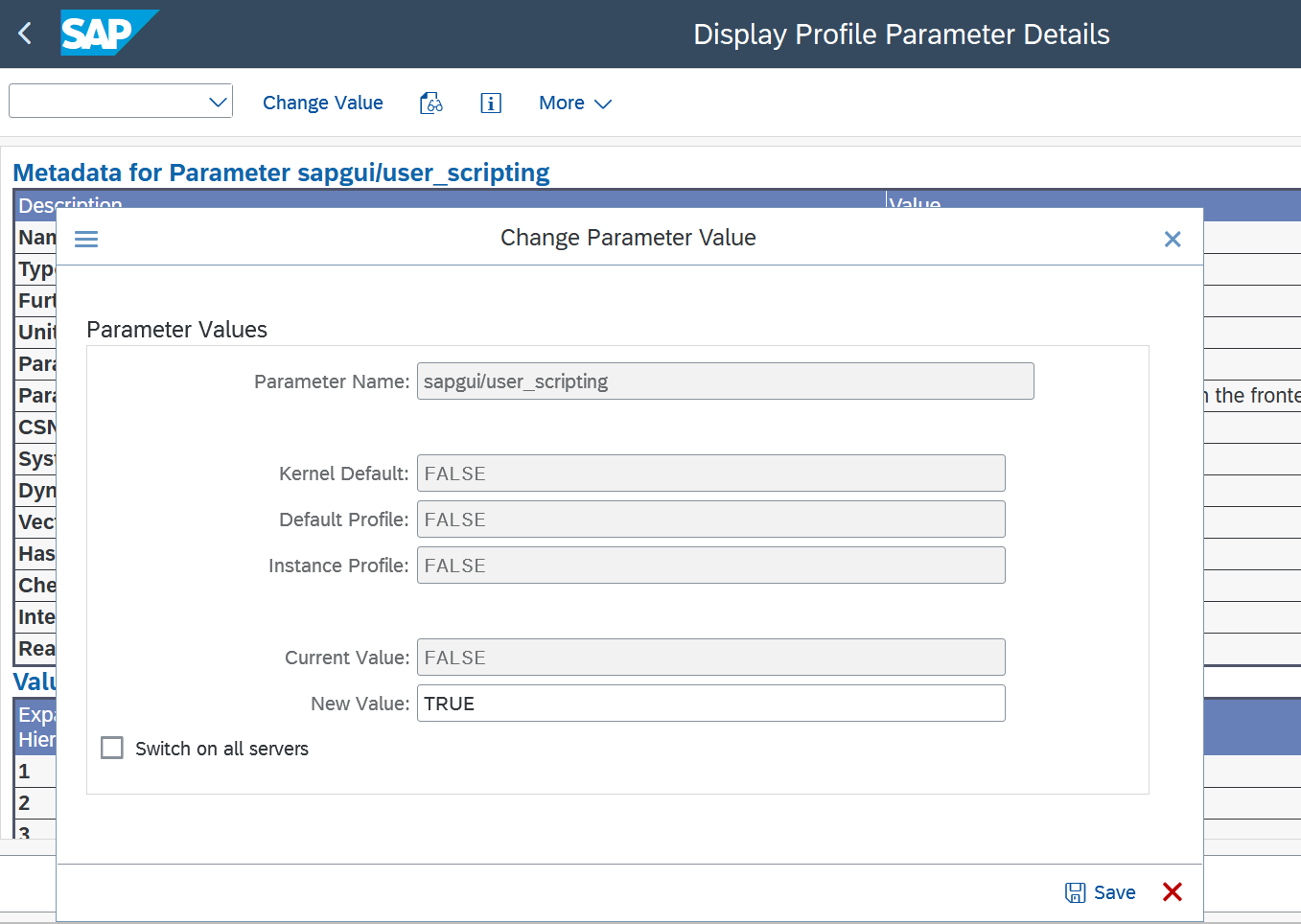Viewport: 1301px width, 924px height.
Task: Click Change Value in toolbar
Action: click(x=322, y=104)
